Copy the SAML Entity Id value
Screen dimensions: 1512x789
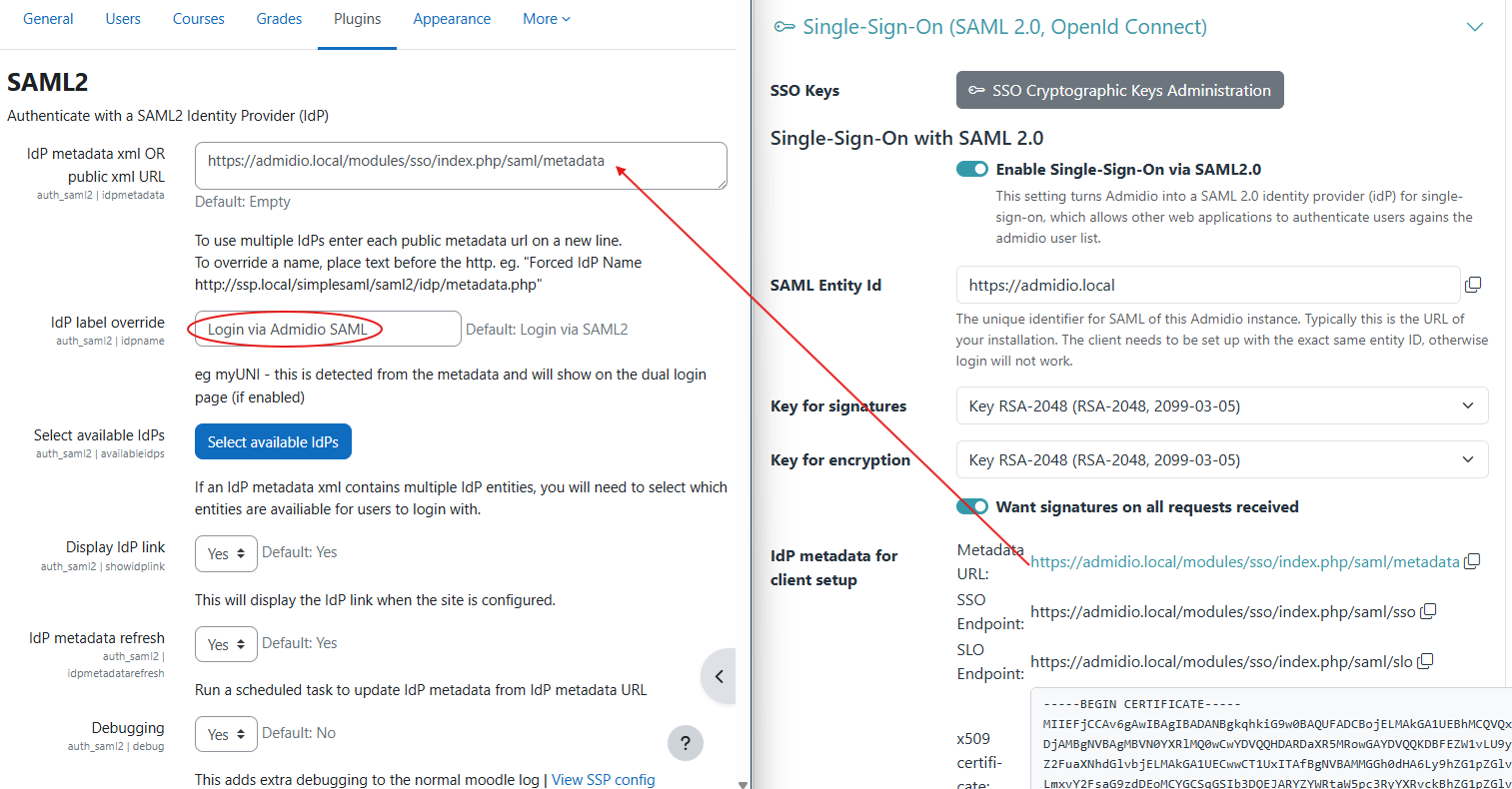coord(1473,285)
